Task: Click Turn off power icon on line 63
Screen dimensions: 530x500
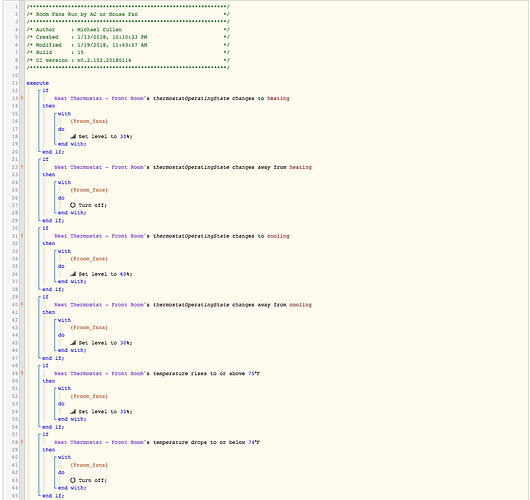Action: (73, 480)
